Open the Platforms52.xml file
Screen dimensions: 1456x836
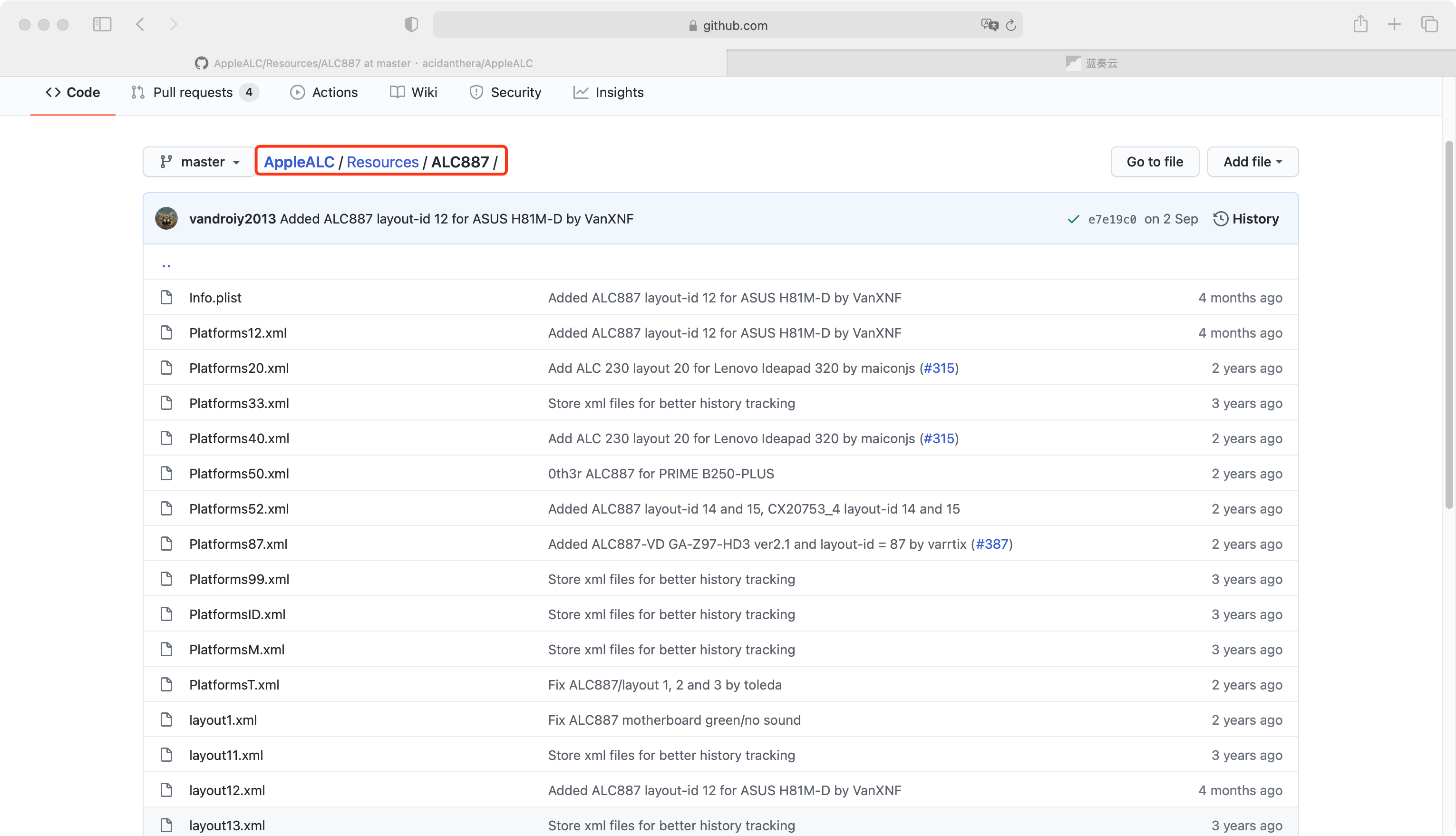239,509
